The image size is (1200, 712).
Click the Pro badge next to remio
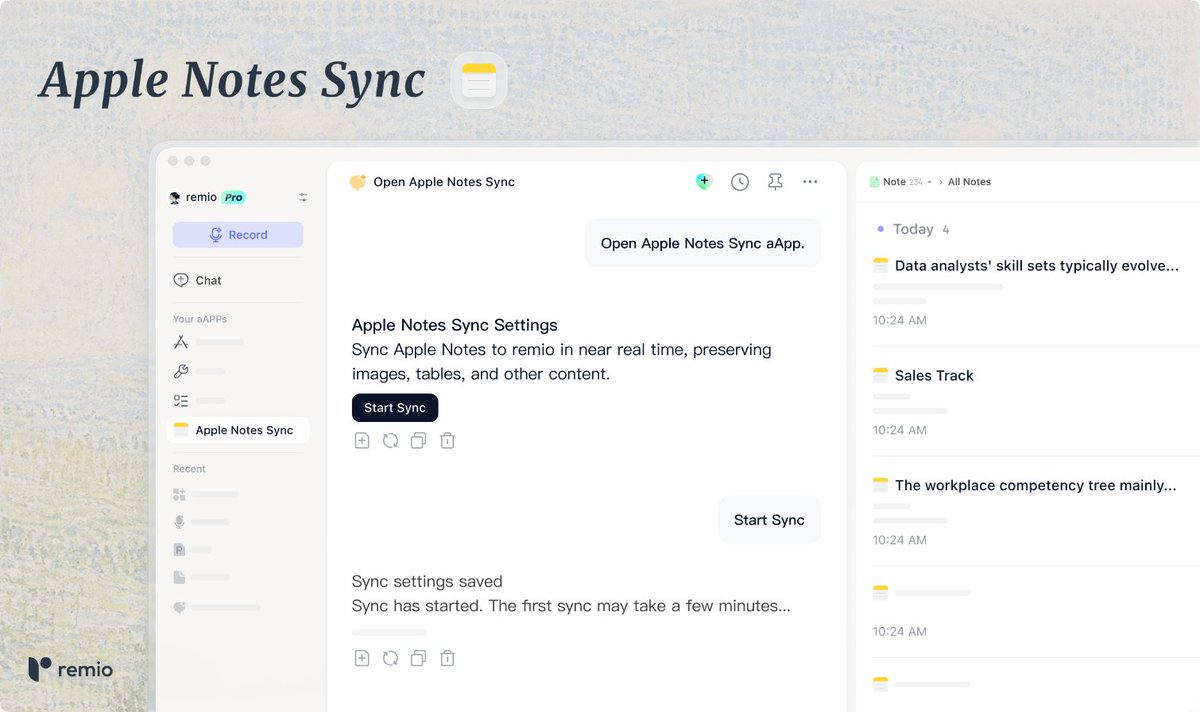tap(234, 198)
